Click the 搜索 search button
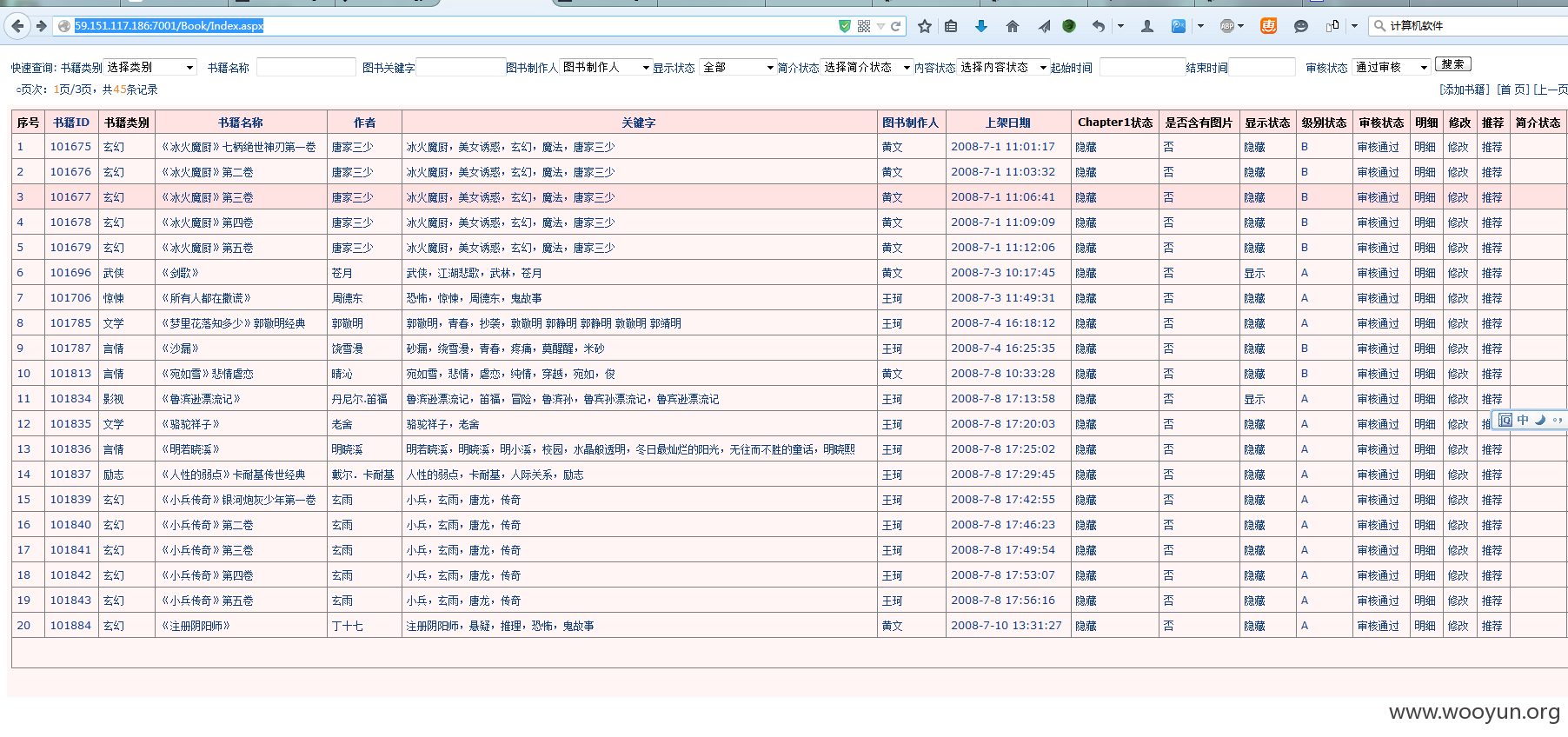The width and height of the screenshot is (1568, 737). tap(1452, 64)
